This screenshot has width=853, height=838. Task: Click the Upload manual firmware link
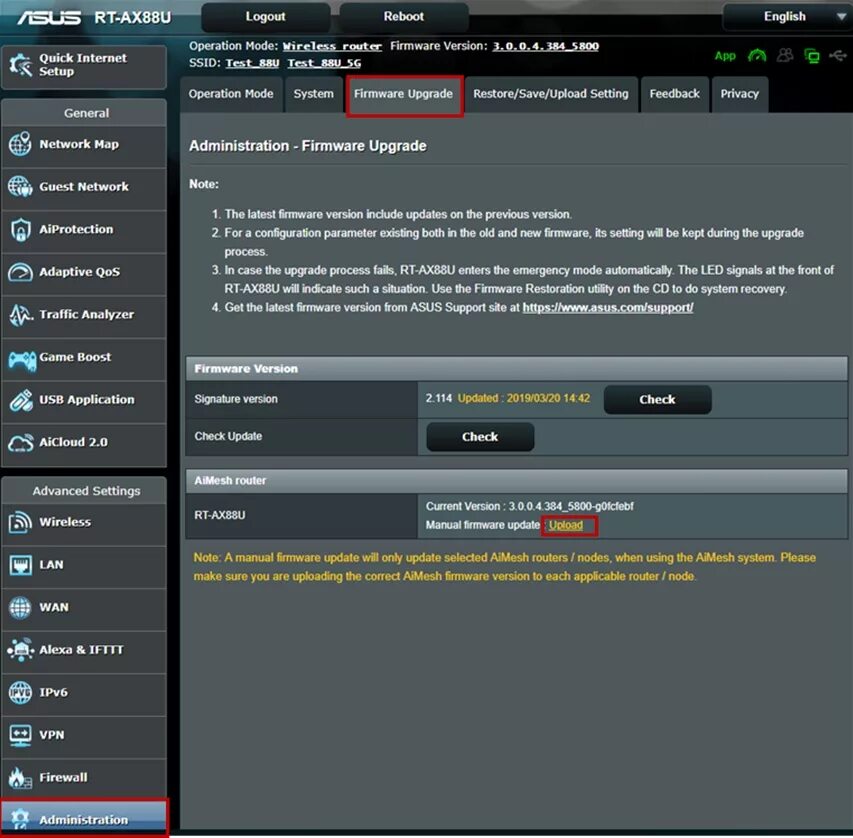(566, 526)
